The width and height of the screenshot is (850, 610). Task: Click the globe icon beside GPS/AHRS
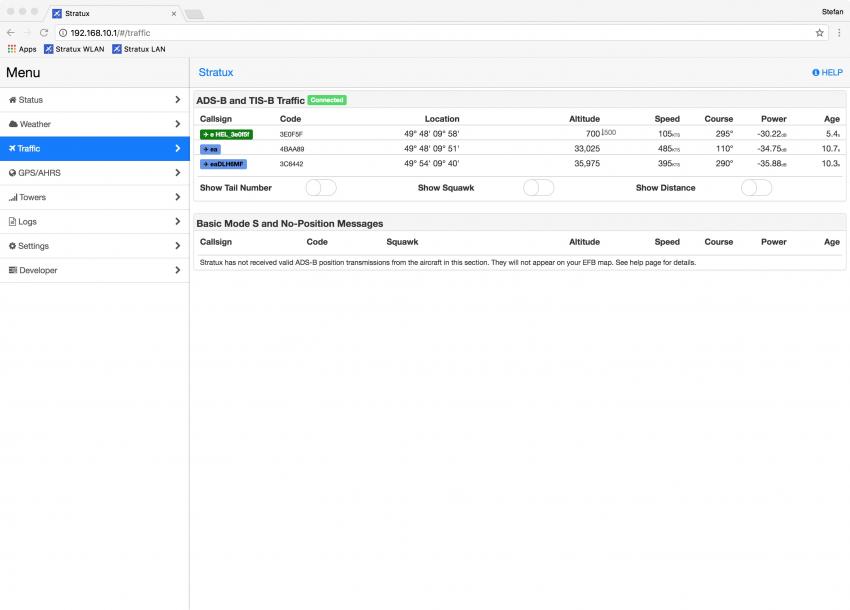(12, 173)
